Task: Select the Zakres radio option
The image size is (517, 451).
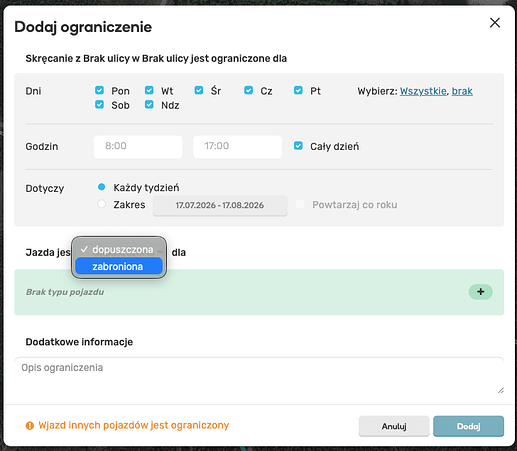Action: click(101, 204)
